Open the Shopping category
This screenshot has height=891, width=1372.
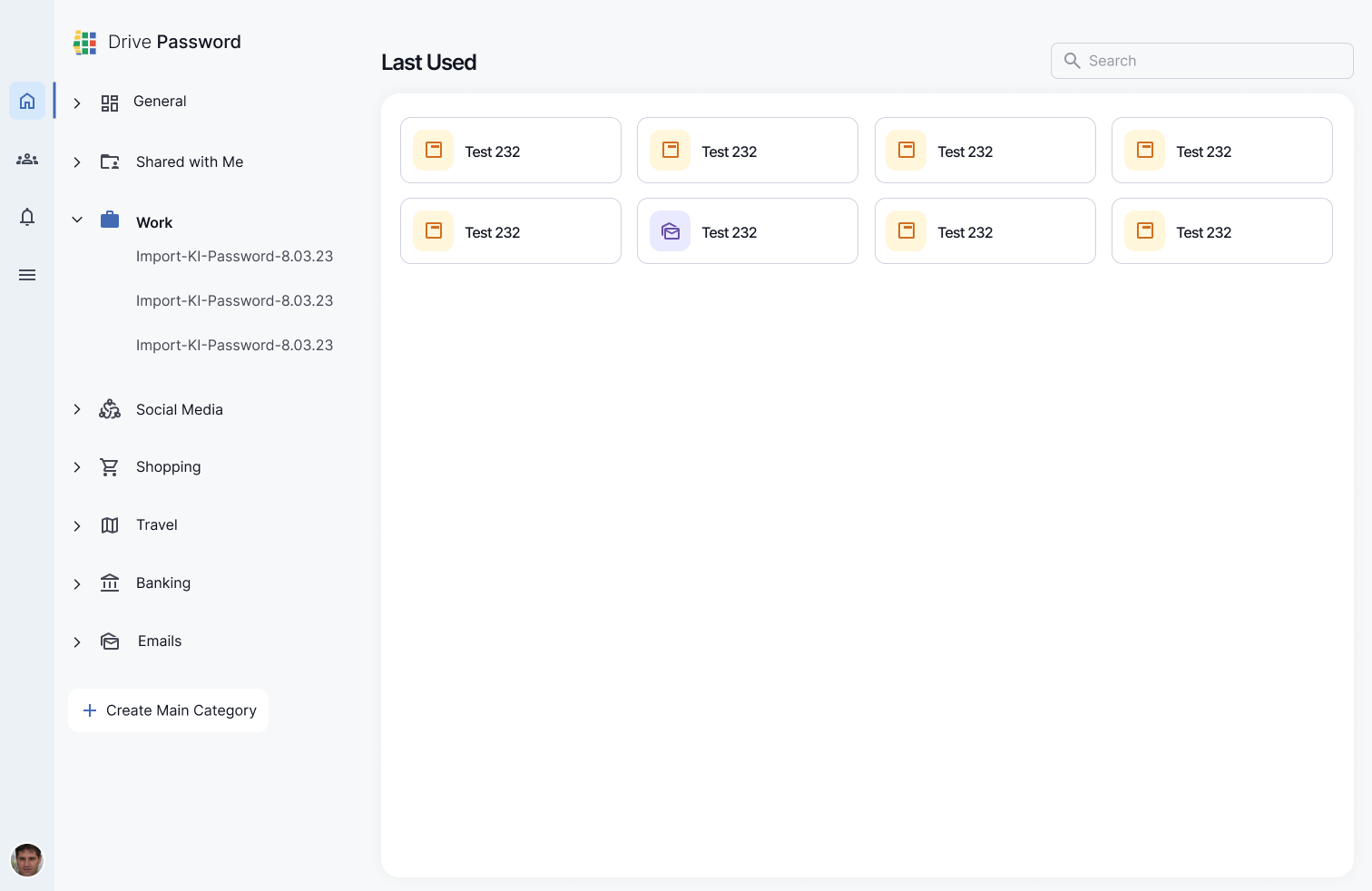(x=168, y=467)
